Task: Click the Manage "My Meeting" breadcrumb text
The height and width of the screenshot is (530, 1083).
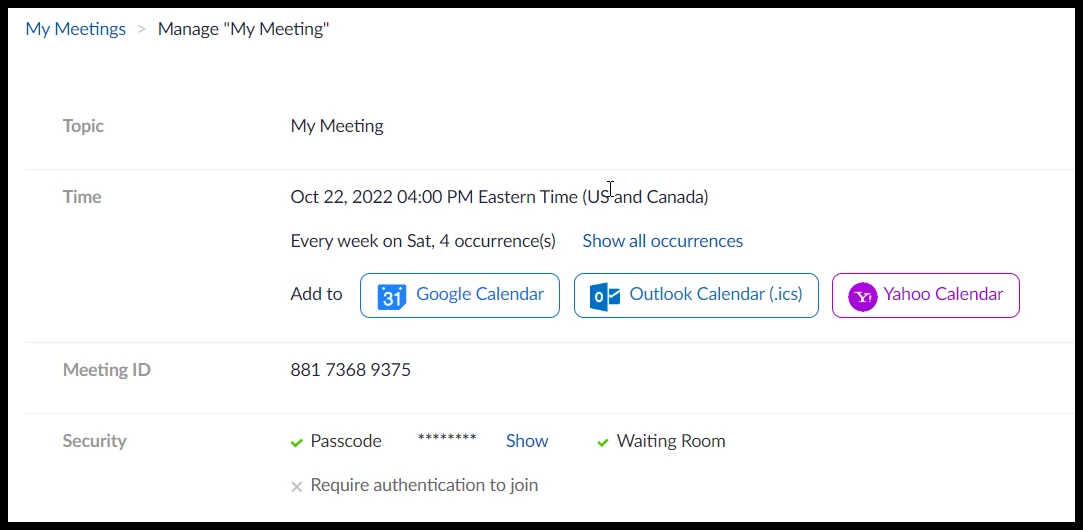Action: click(243, 29)
